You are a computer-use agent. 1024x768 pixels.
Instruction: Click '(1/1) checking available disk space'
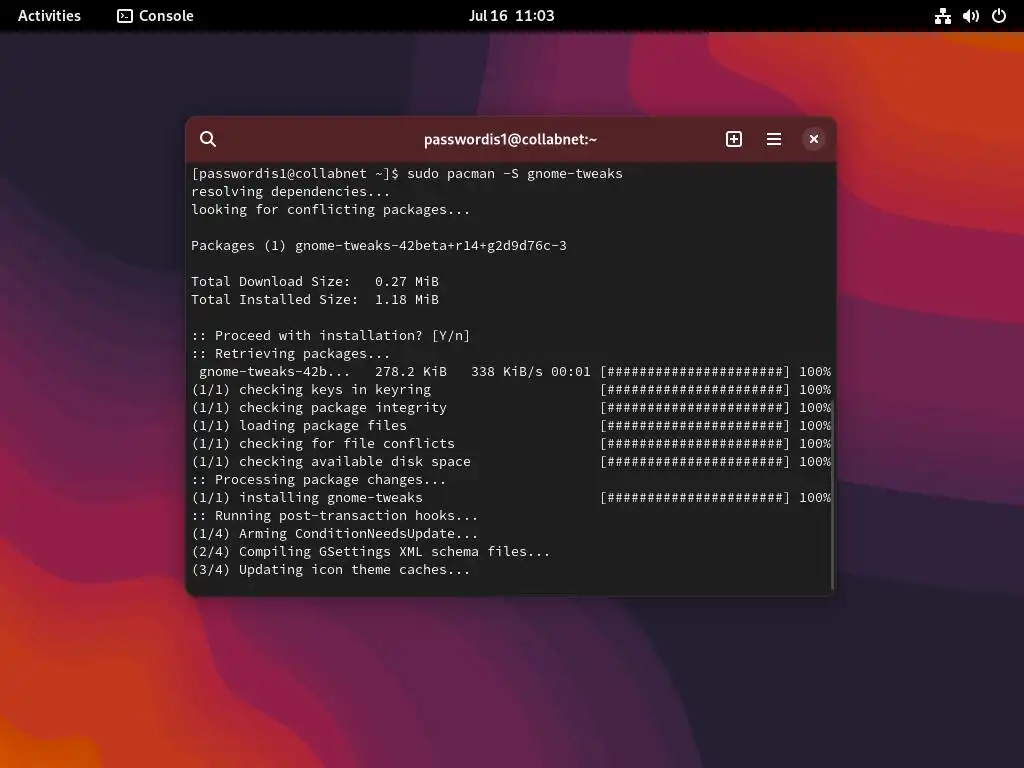click(x=331, y=462)
